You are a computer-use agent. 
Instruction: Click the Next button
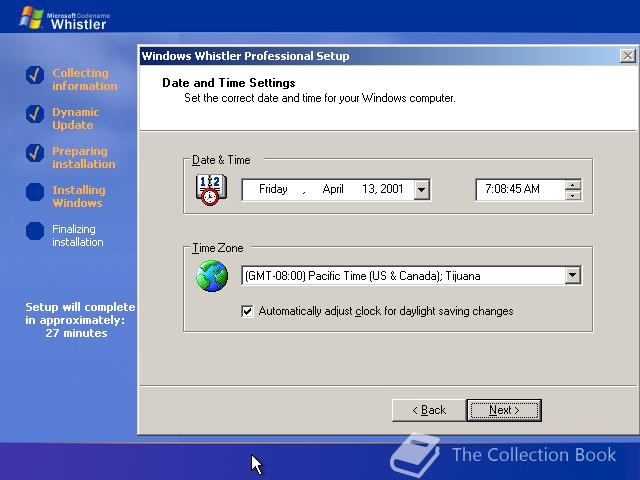[x=504, y=410]
